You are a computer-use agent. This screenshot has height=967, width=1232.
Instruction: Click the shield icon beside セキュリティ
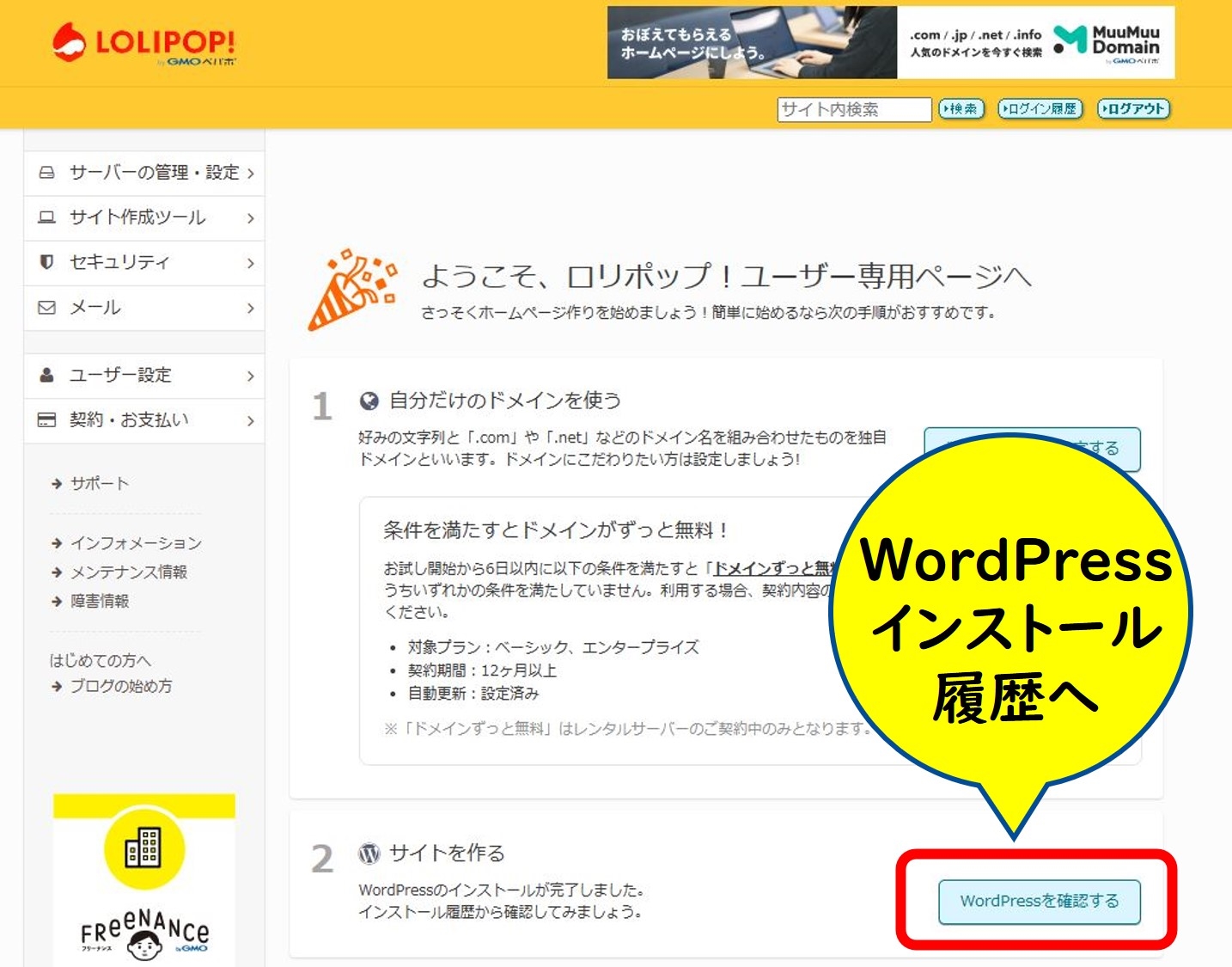[x=46, y=261]
